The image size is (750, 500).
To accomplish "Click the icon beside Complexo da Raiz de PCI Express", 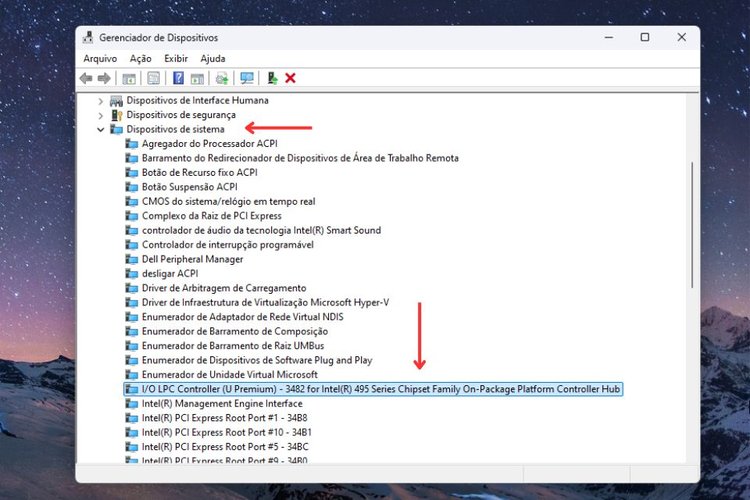I will click(132, 216).
